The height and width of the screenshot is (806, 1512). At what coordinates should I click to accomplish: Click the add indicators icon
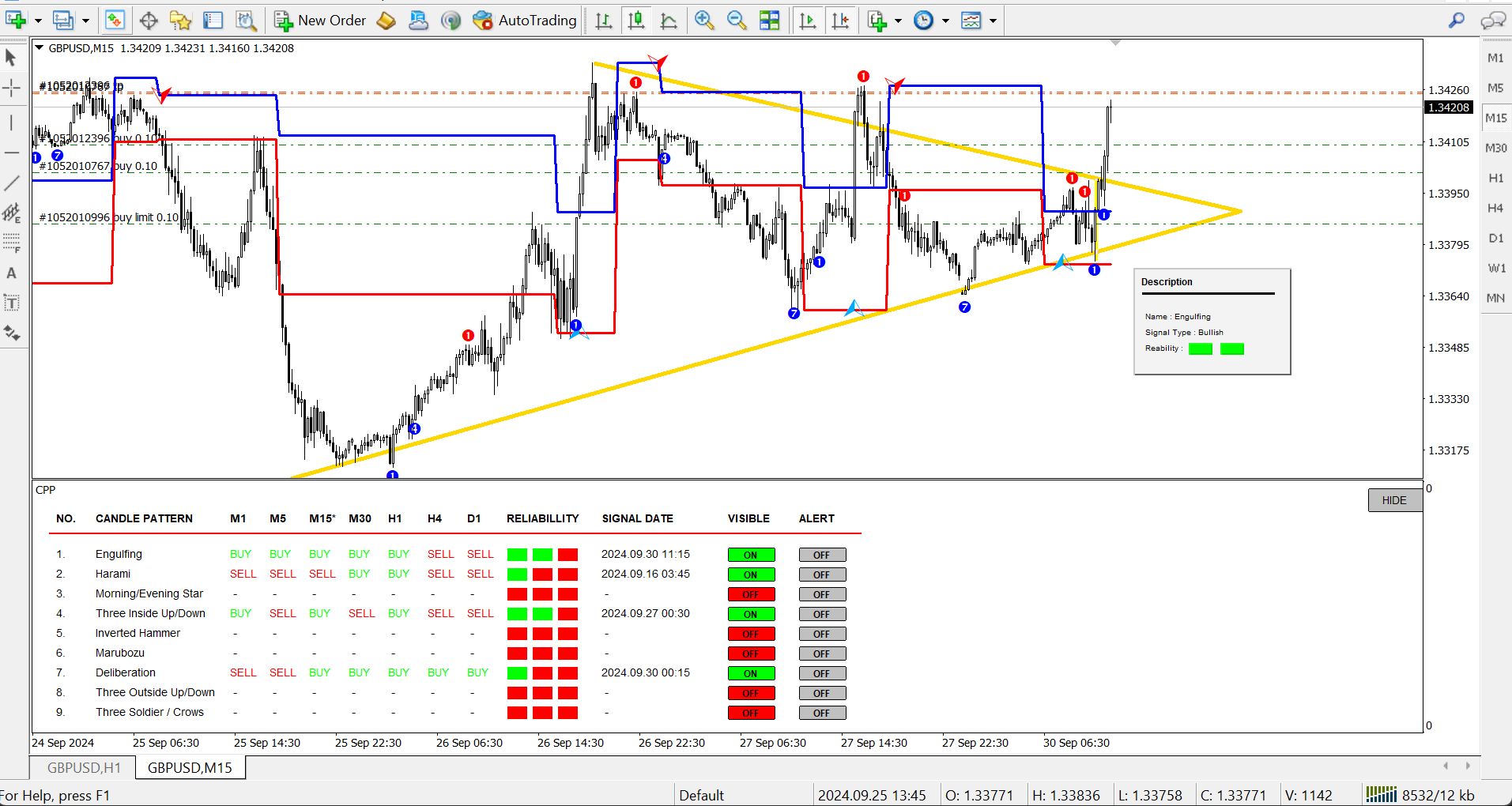tap(877, 20)
